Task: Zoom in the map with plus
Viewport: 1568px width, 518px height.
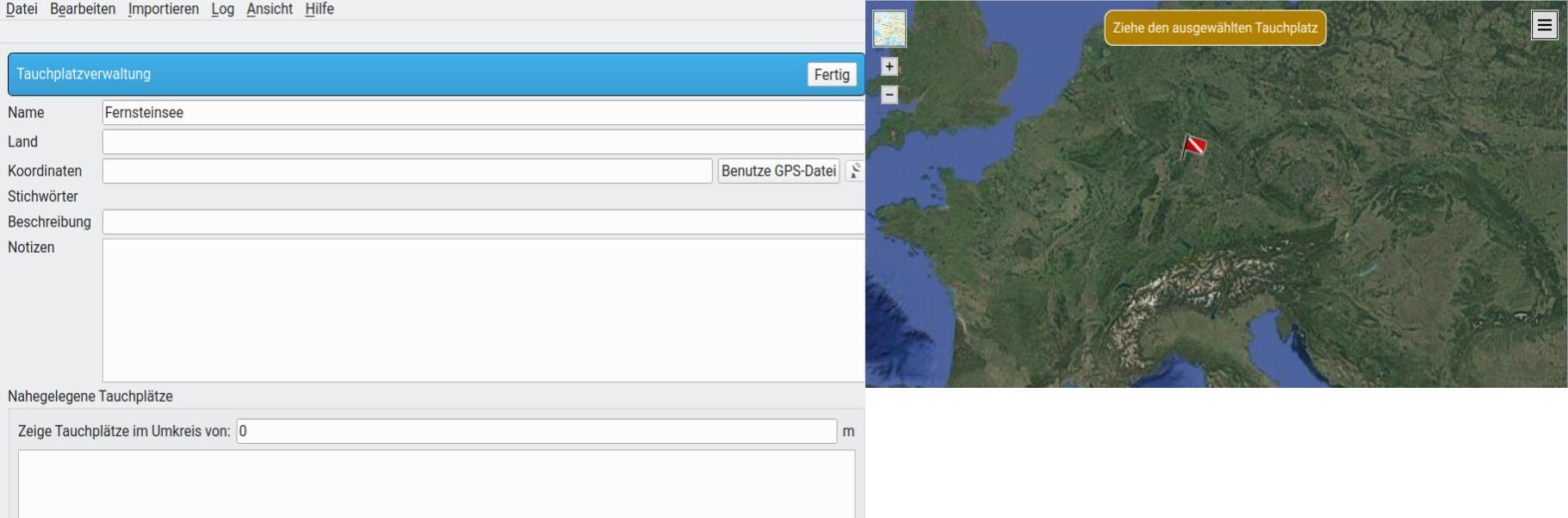Action: point(889,66)
